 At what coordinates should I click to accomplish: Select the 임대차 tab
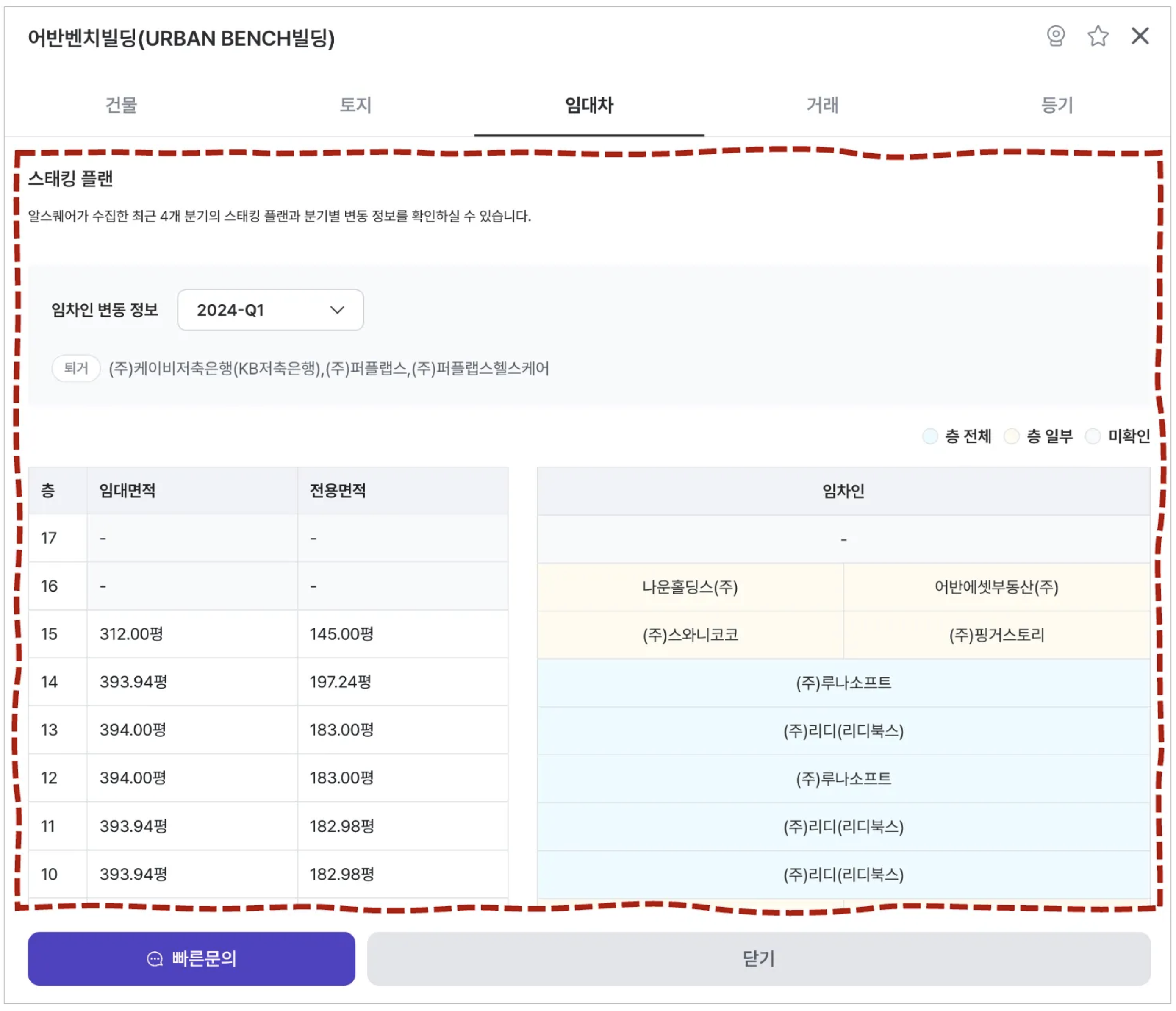tap(588, 105)
